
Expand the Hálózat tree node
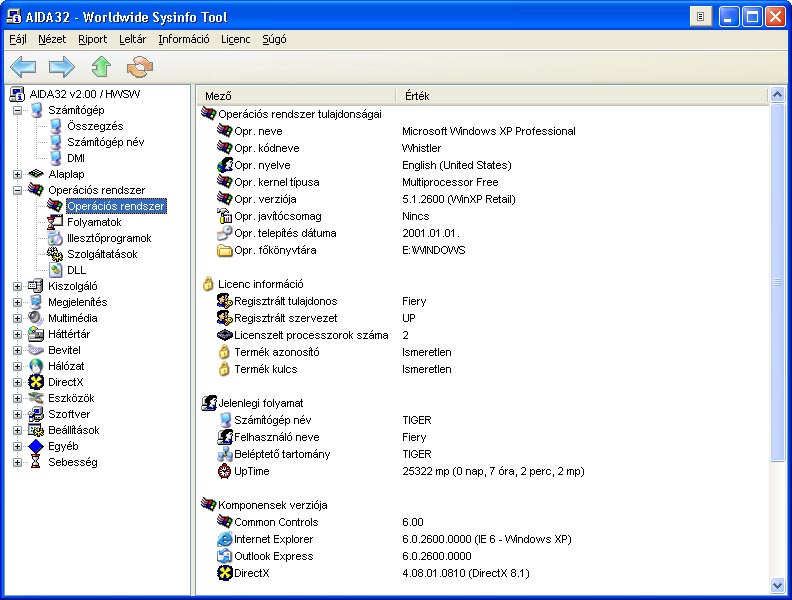tap(17, 366)
